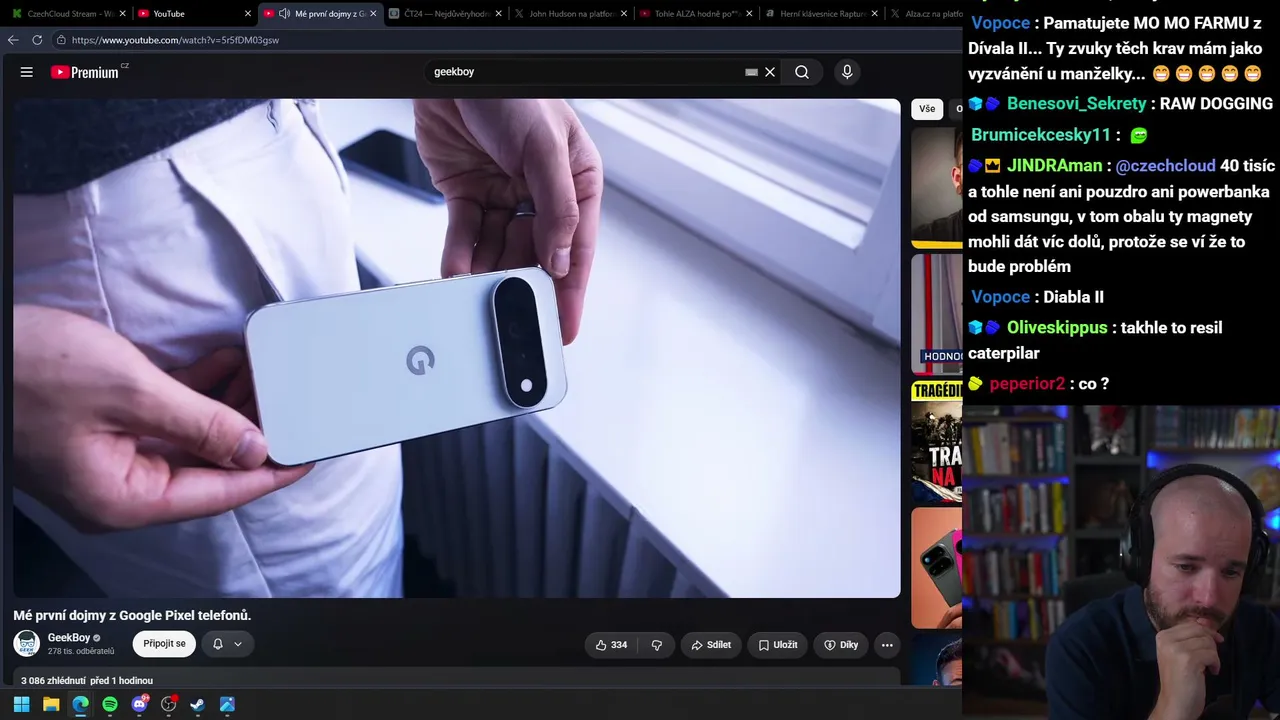Open the HODNOCENÍ recommended video thumbnail
This screenshot has width=1280, height=720.
pyautogui.click(x=937, y=314)
